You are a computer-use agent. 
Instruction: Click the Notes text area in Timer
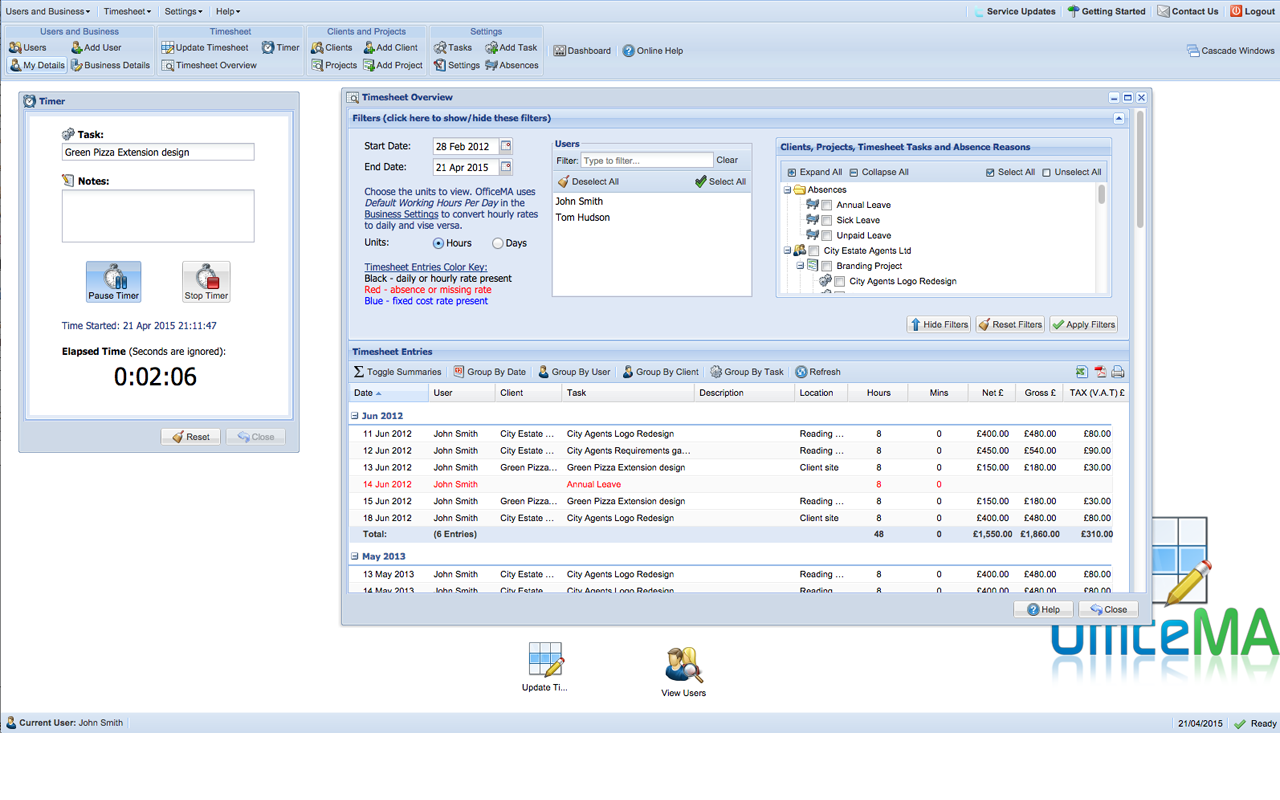click(x=158, y=215)
